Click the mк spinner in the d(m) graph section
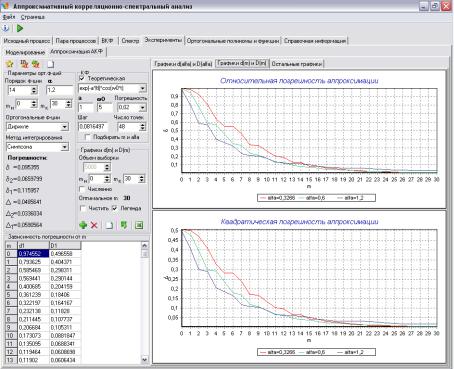 coord(142,179)
